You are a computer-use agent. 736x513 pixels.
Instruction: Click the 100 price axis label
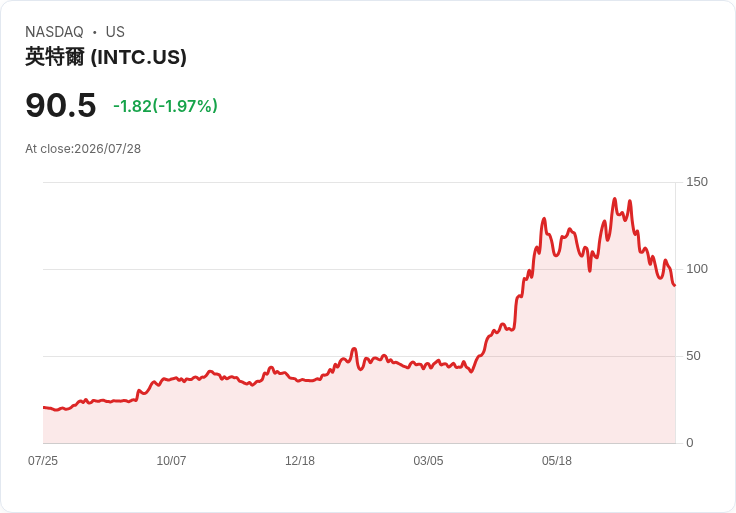tap(697, 269)
